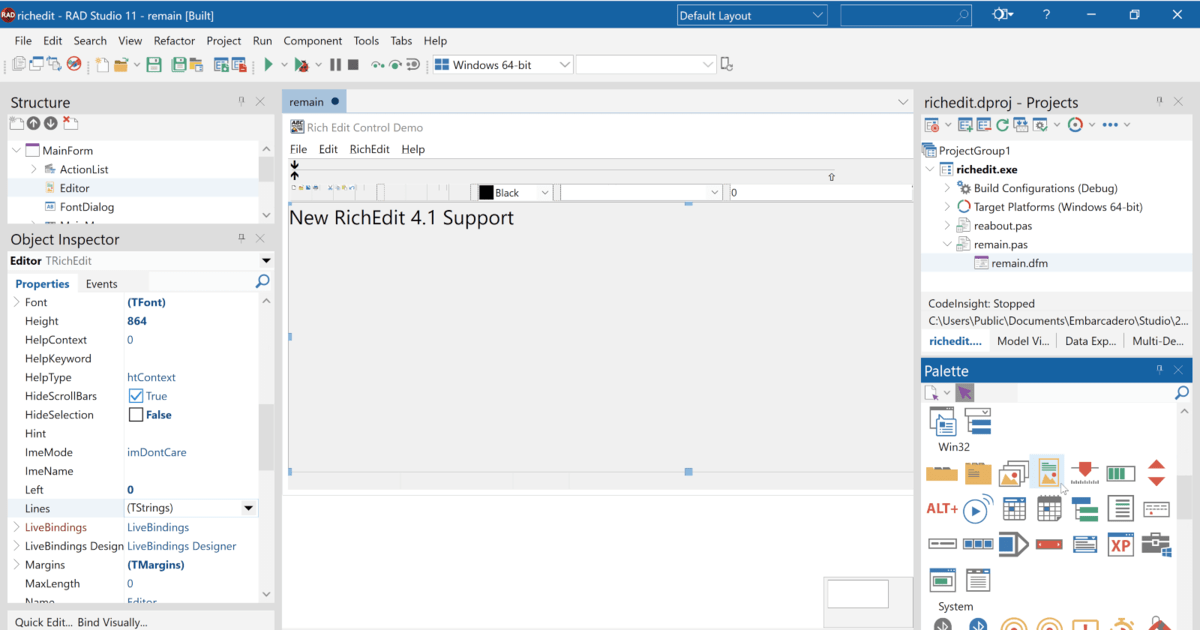Screen dimensions: 1200x630
Task: Open the Default Layout dropdown
Action: [818, 15]
